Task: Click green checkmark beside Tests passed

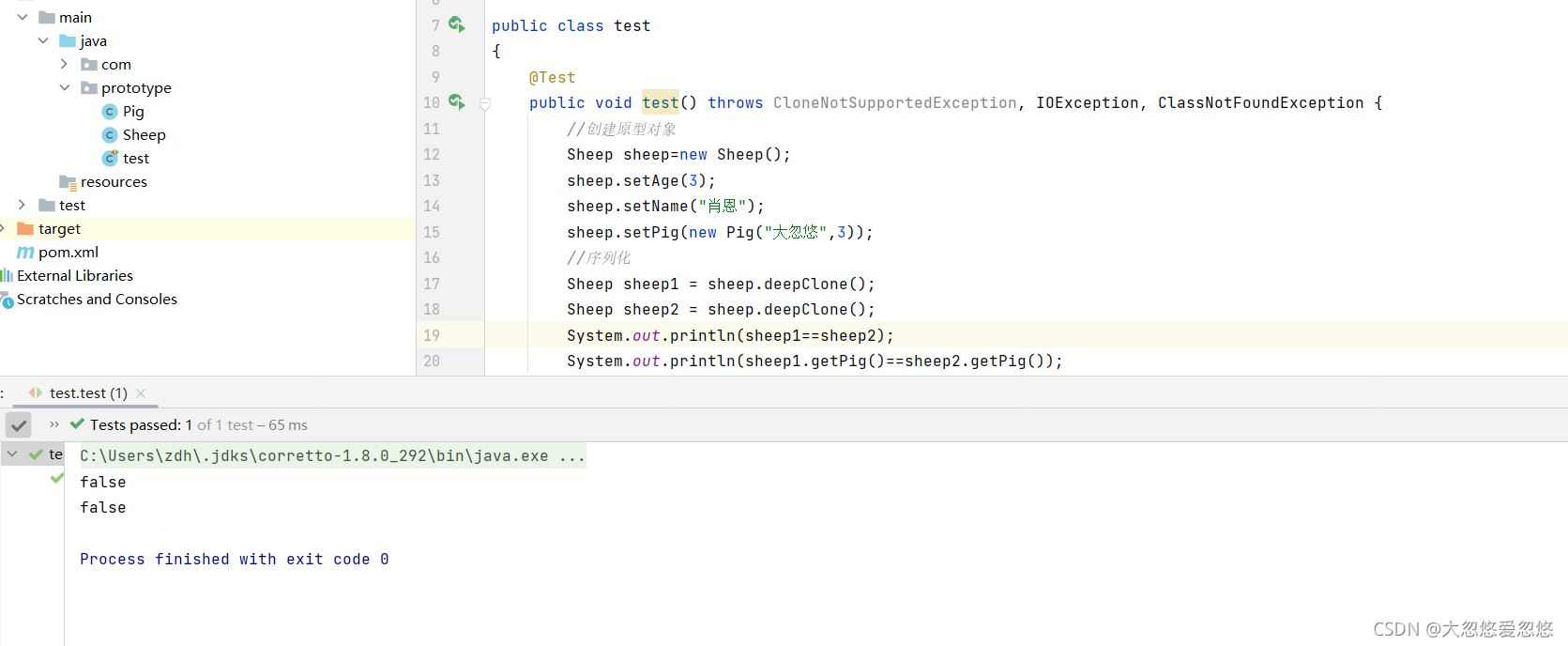Action: click(77, 424)
